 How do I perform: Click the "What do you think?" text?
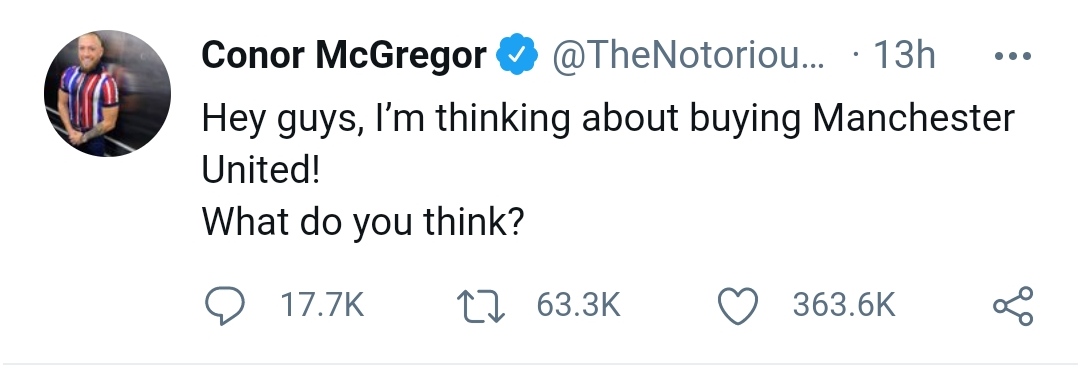click(x=363, y=222)
